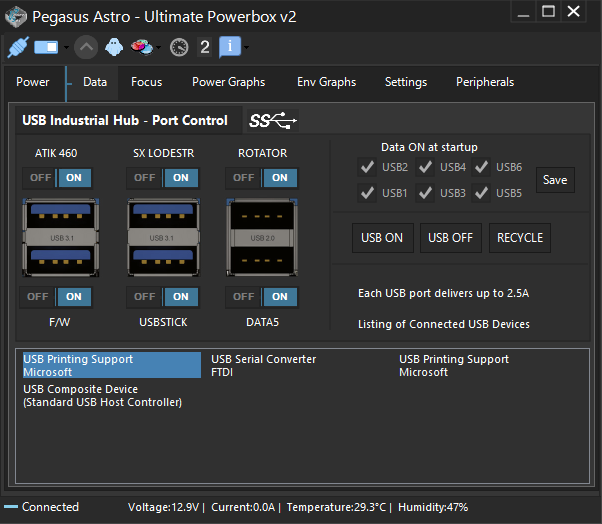Viewport: 602px width, 524px height.
Task: Click the Temperature:29.3°C status readout
Action: [336, 507]
